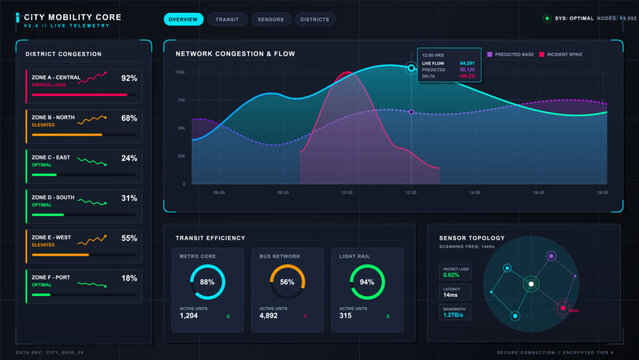Click the chart tooltip showing Live Flow

coord(449,65)
